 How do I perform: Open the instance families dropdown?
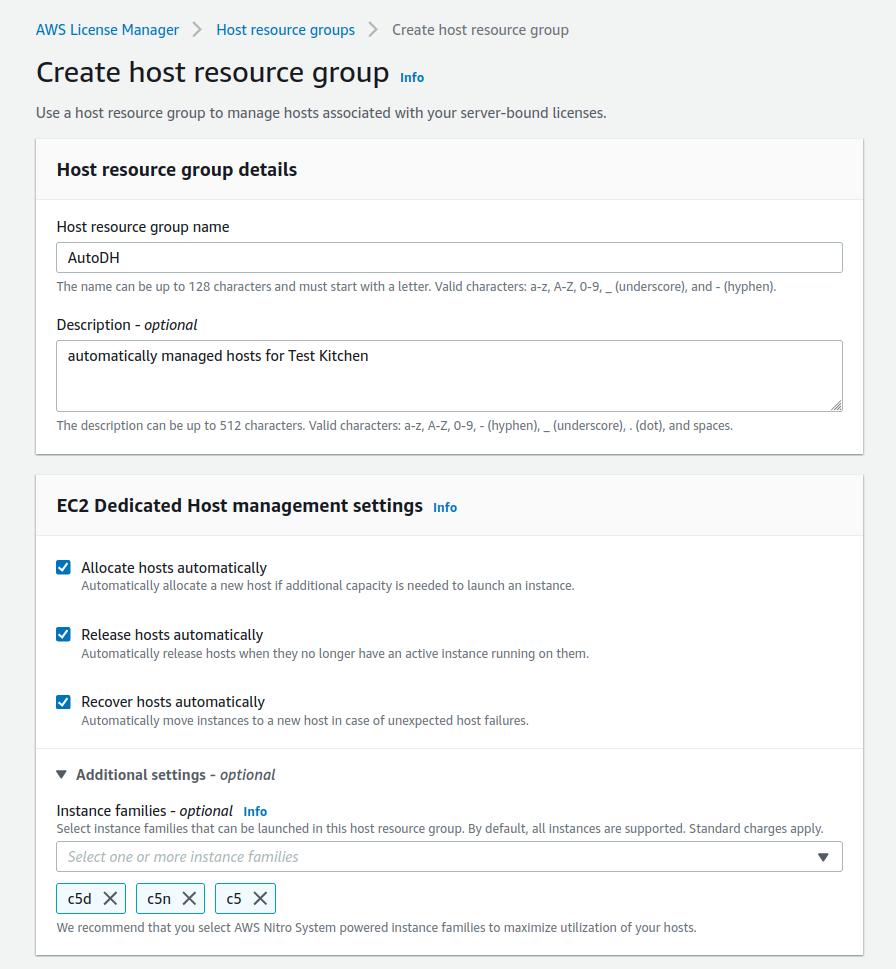[449, 857]
